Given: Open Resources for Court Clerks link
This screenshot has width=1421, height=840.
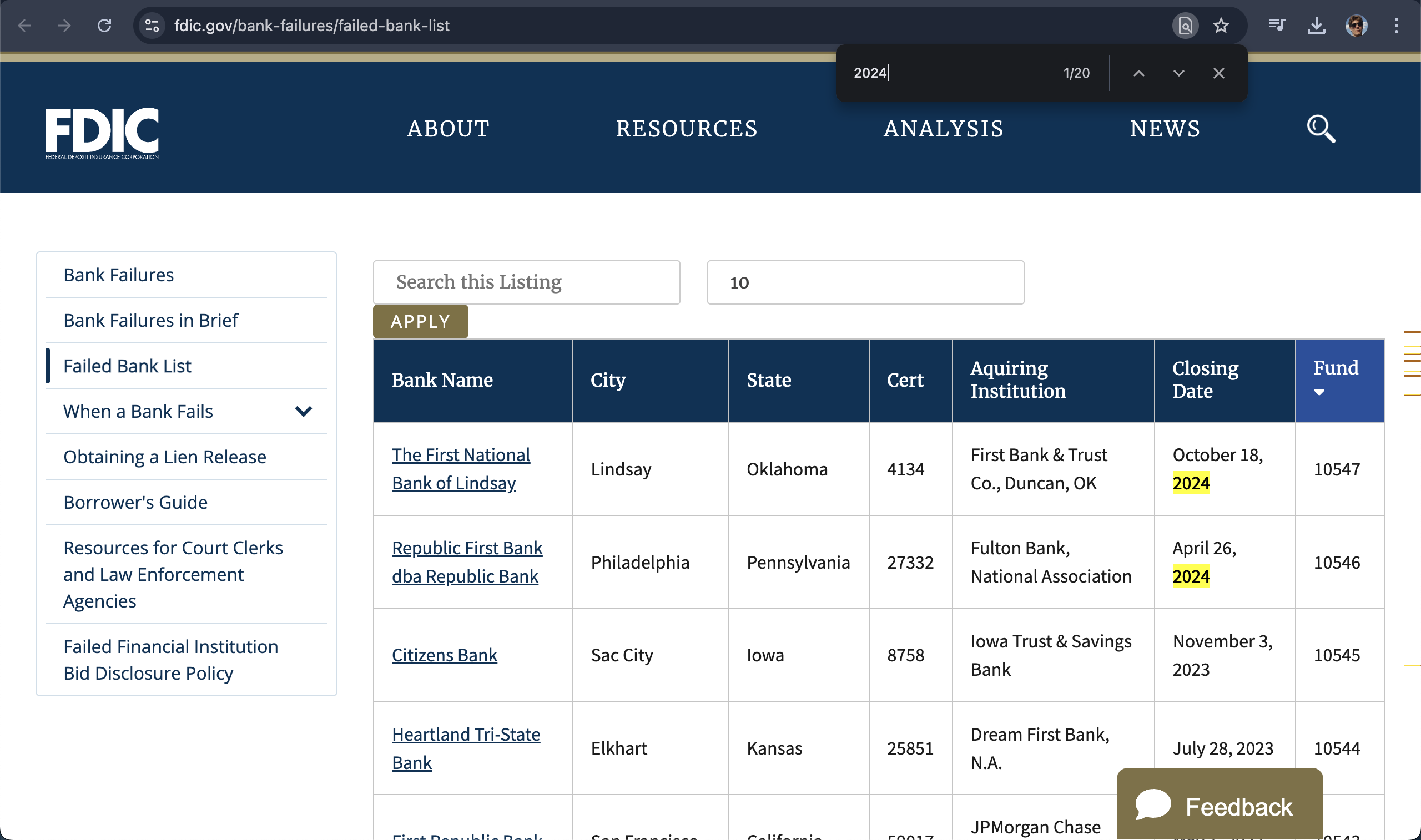Looking at the screenshot, I should 173,574.
